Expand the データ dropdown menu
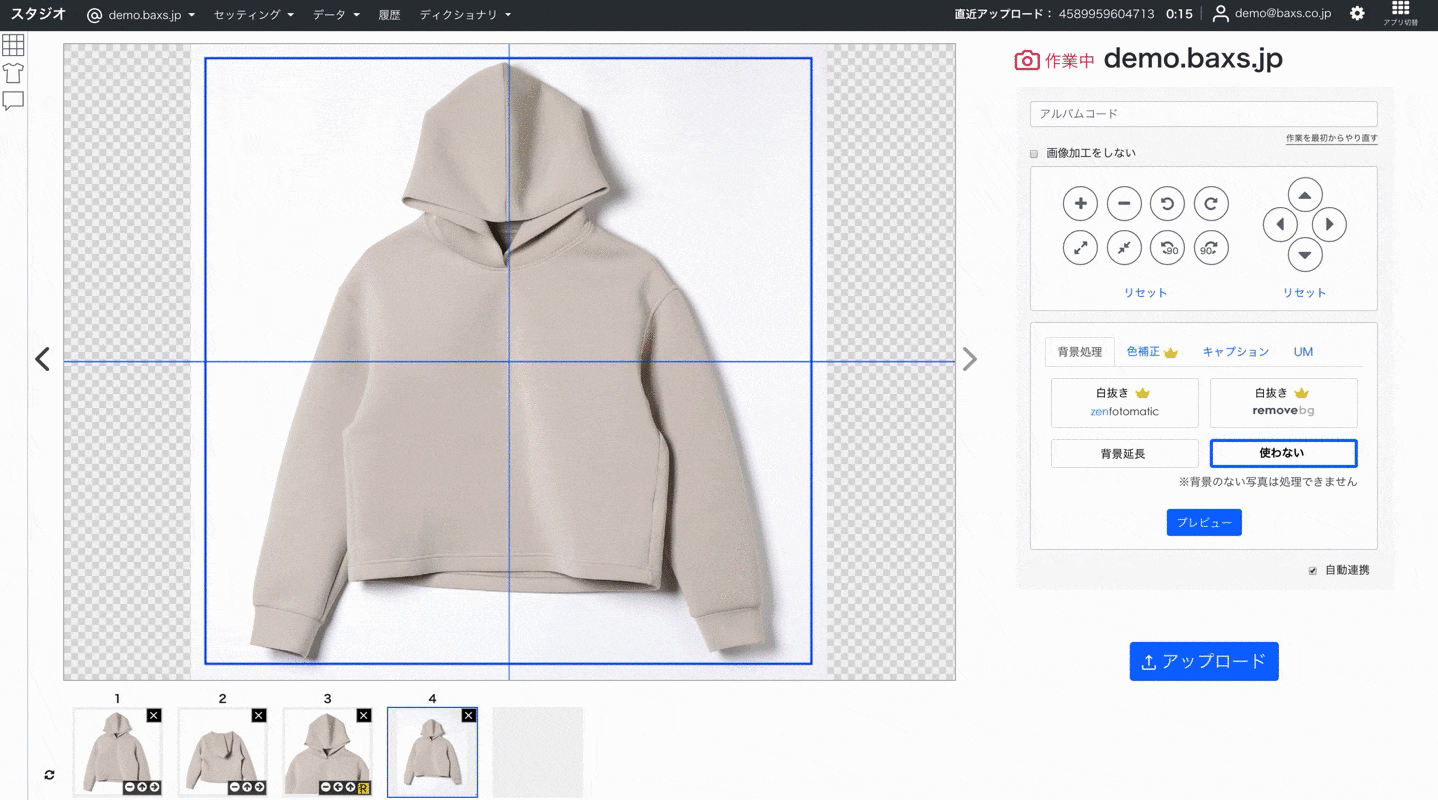The width and height of the screenshot is (1438, 800). (336, 15)
